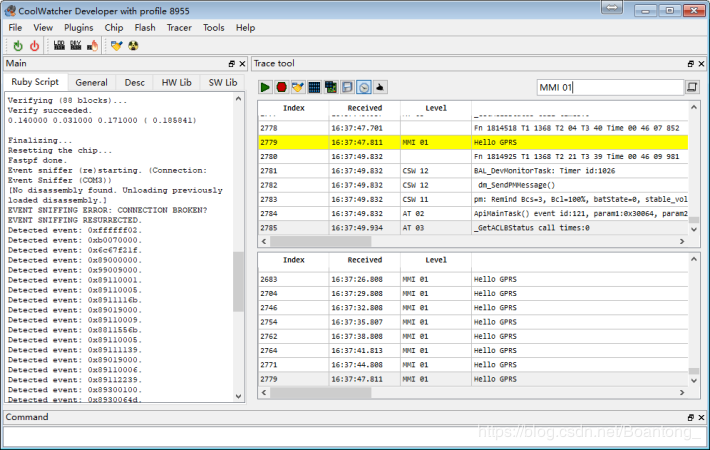This screenshot has height=450, width=710.
Task: Switch to the General tab
Action: (91, 82)
